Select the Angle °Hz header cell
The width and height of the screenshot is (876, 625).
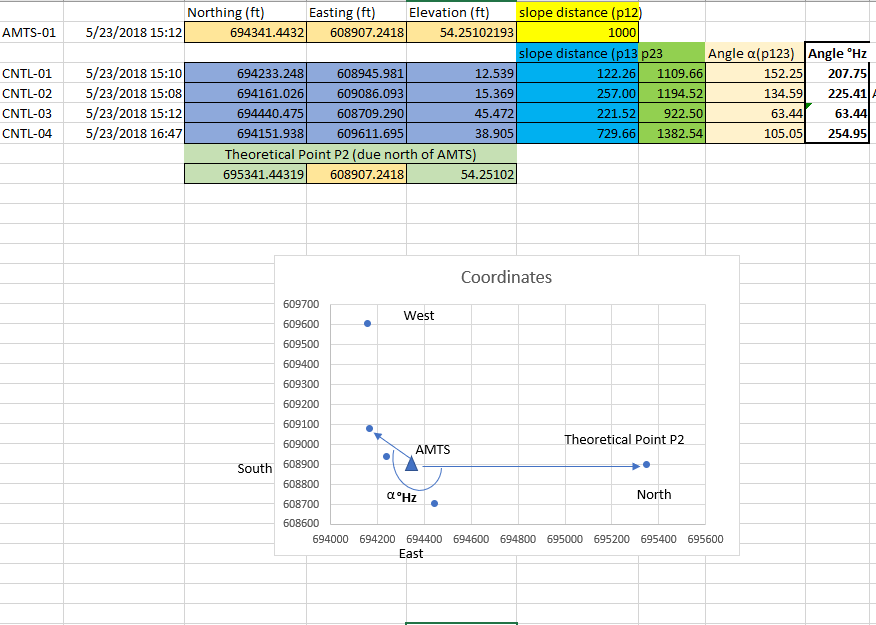click(x=837, y=54)
